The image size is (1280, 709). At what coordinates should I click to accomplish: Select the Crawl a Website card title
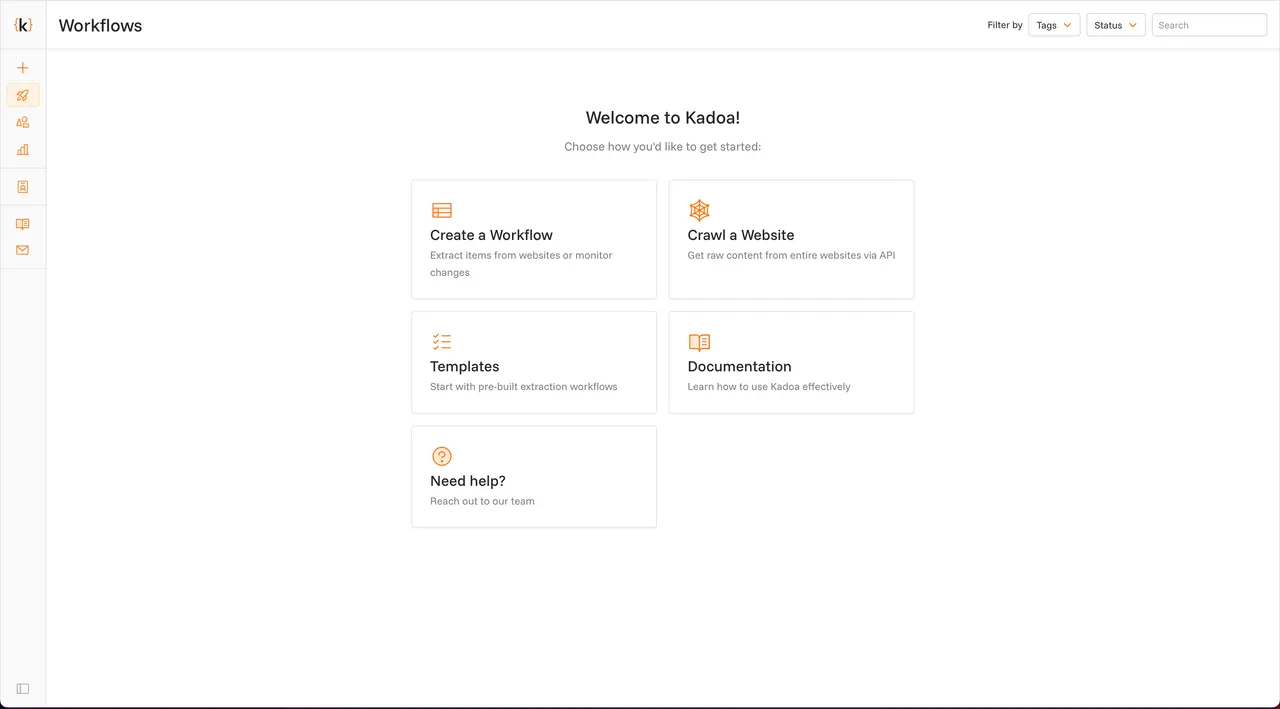(741, 235)
